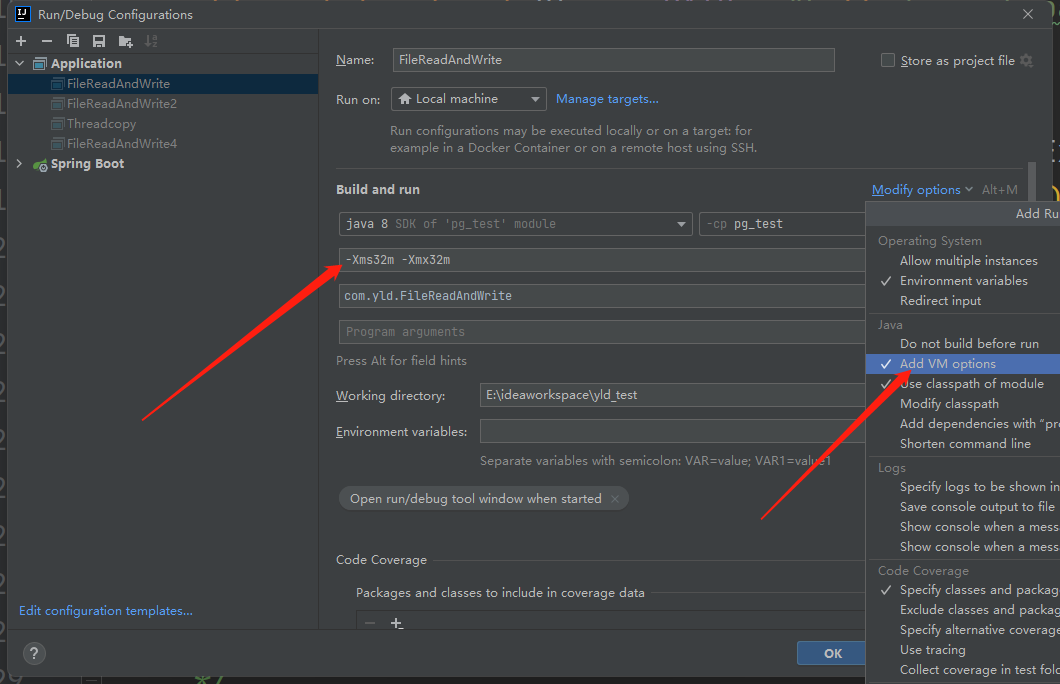Remove the selected configuration with minus icon

(47, 41)
